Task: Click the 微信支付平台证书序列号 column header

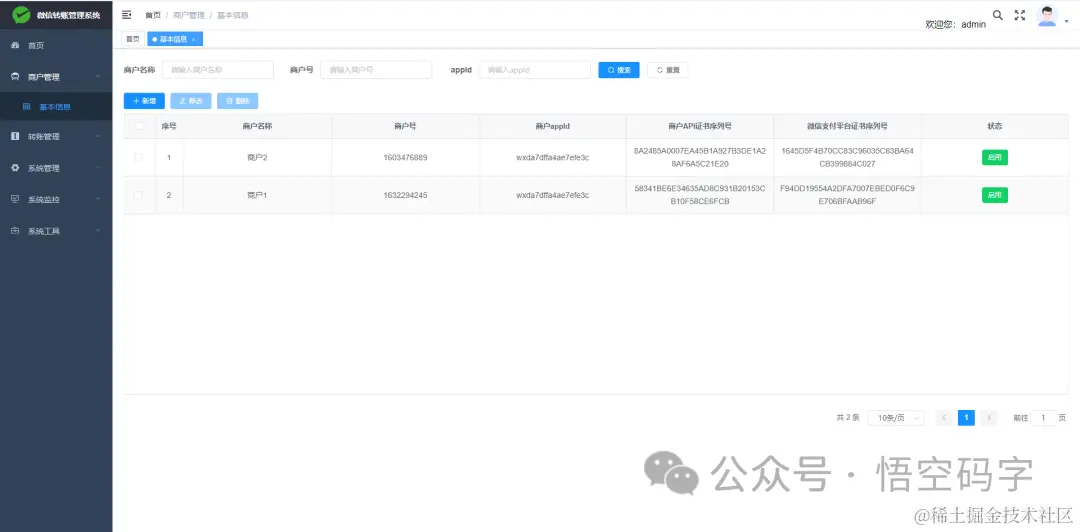Action: point(847,126)
